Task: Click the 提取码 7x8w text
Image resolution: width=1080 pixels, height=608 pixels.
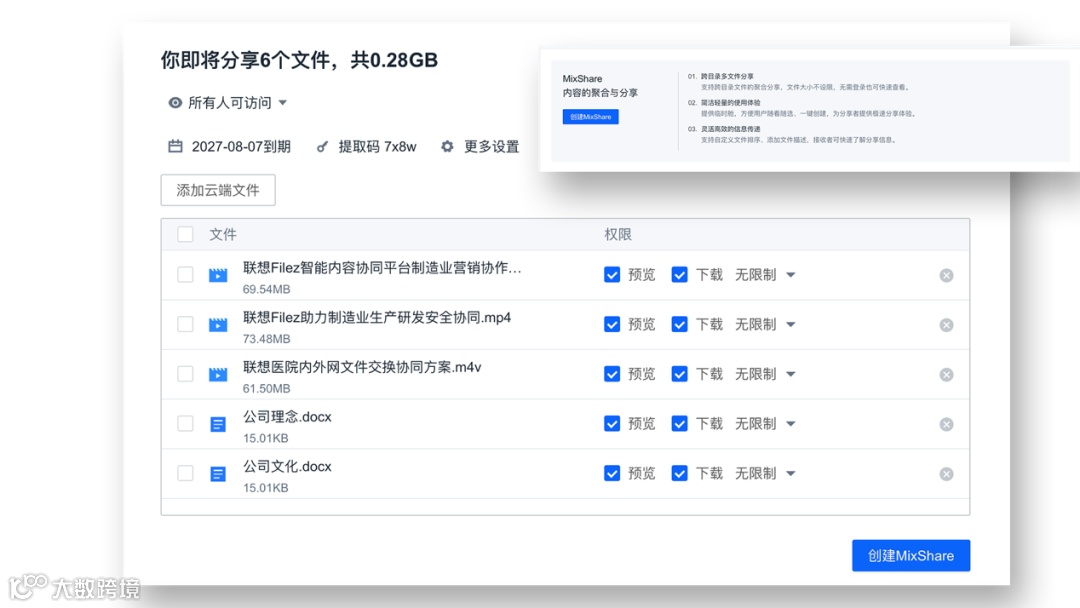Action: coord(377,147)
